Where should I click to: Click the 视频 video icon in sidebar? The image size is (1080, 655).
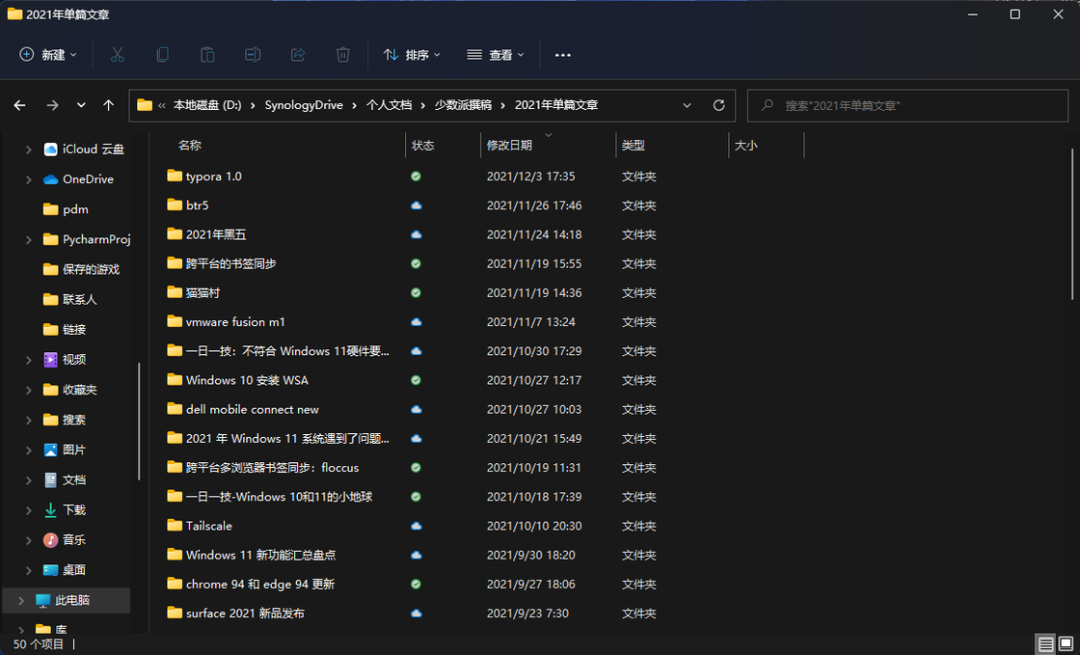(50, 360)
